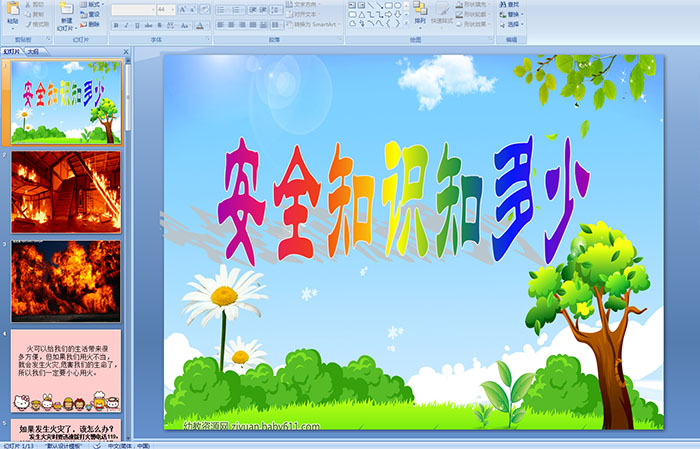Toggle Strikethrough (abc) formatting

coord(148,25)
